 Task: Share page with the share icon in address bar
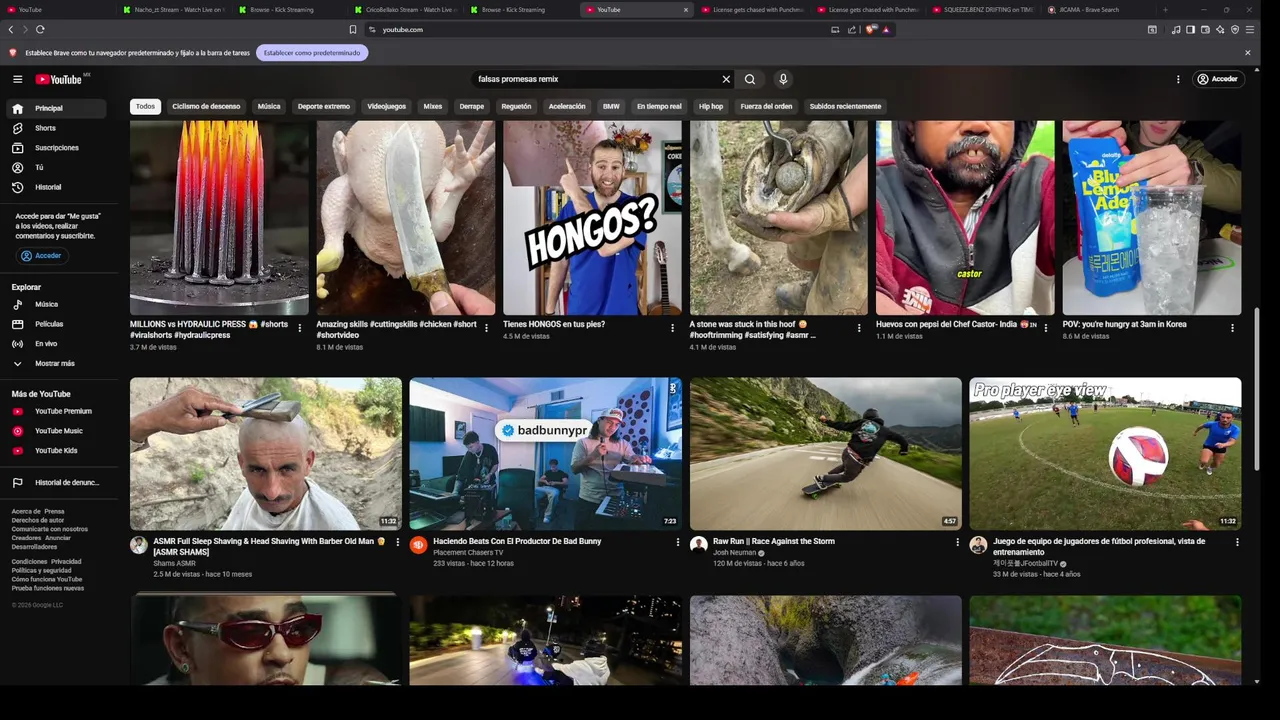click(x=852, y=29)
